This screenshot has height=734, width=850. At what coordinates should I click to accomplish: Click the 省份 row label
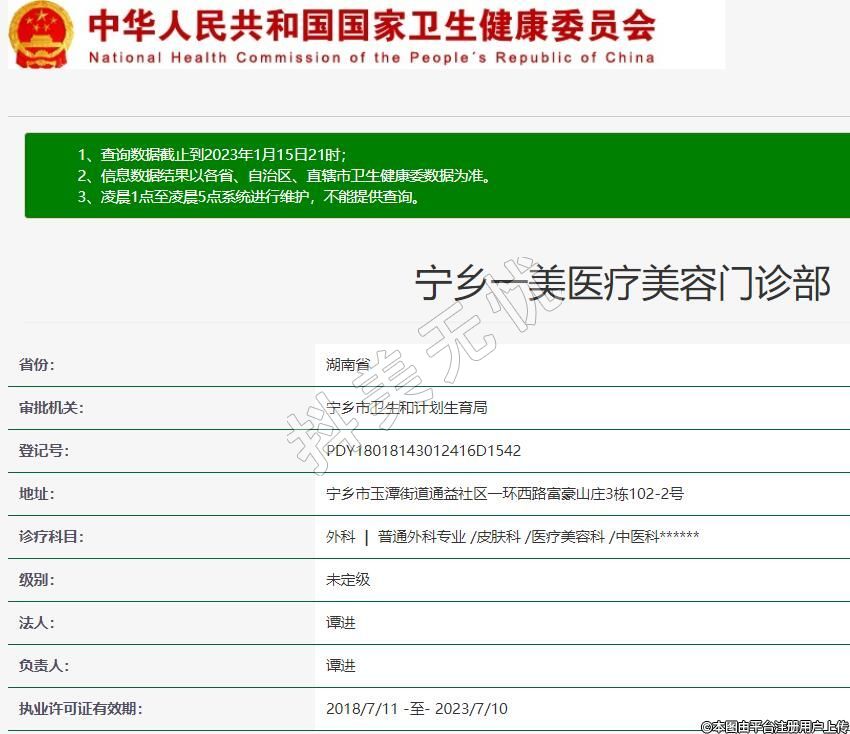[x=37, y=365]
